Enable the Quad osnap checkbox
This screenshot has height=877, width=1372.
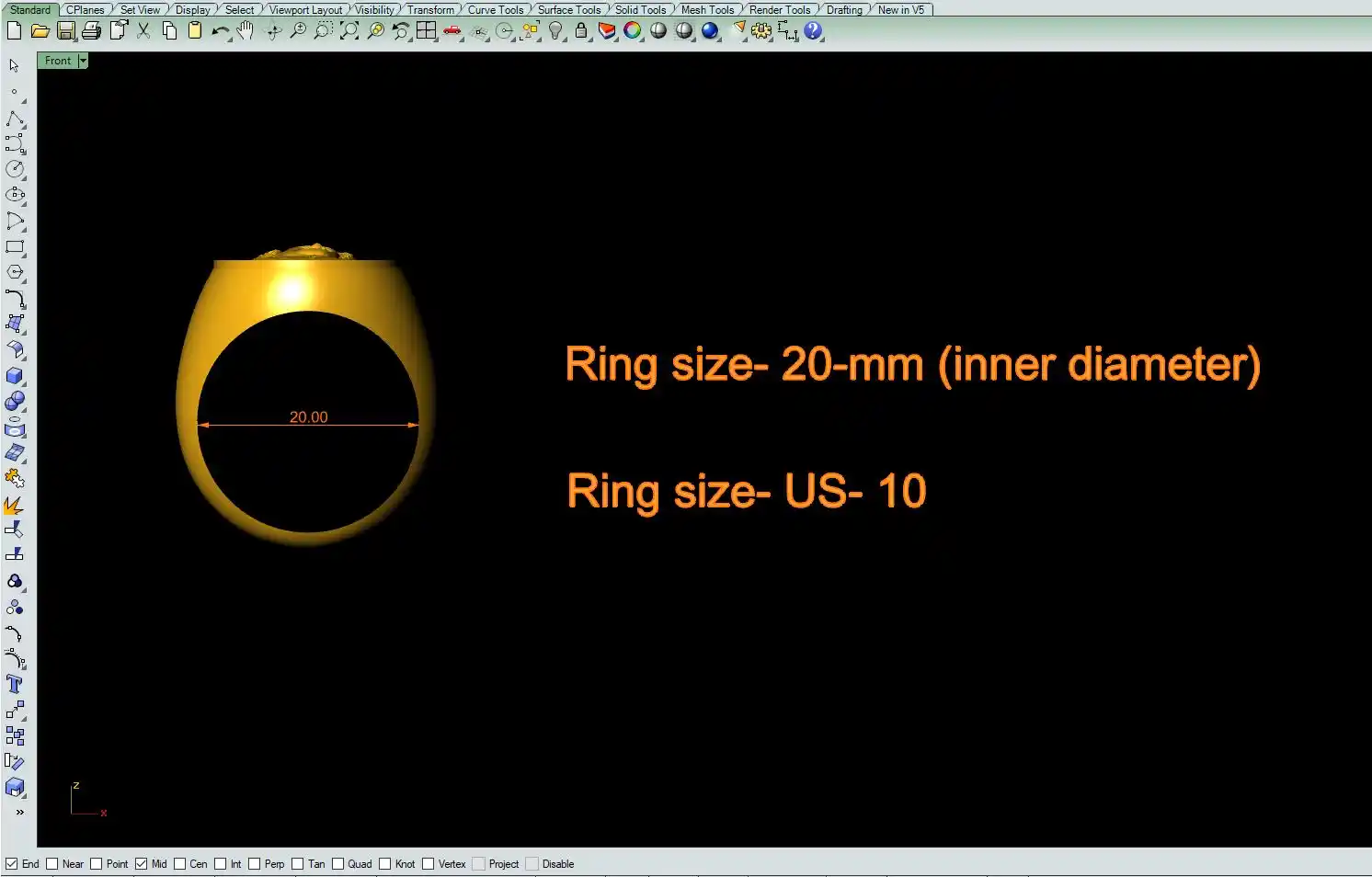click(338, 864)
